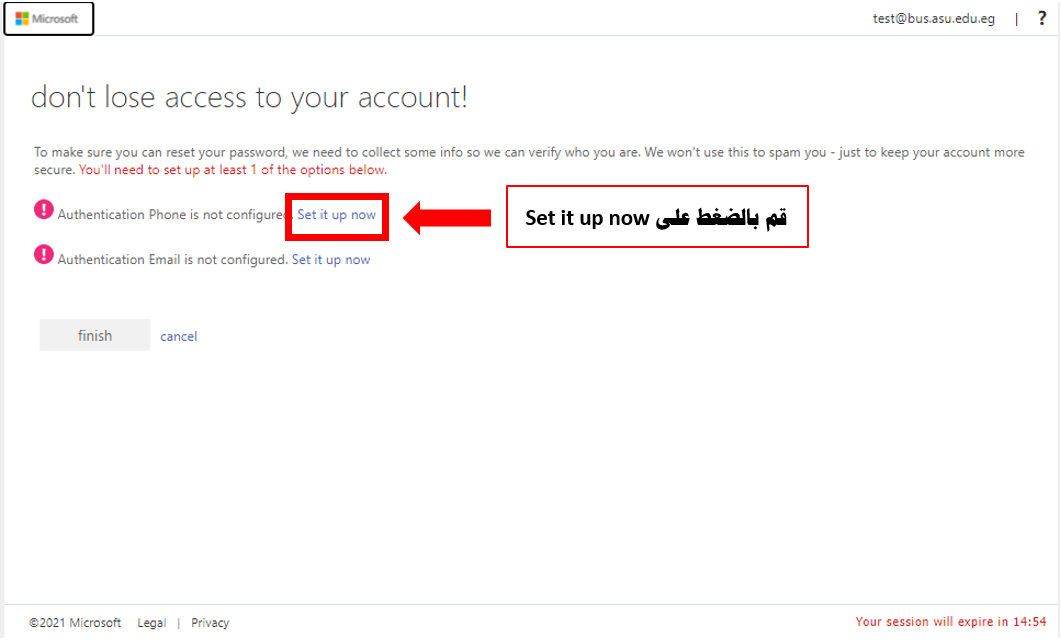Viewport: 1061px width, 644px height.
Task: Cancel the security info setup
Action: pos(179,336)
